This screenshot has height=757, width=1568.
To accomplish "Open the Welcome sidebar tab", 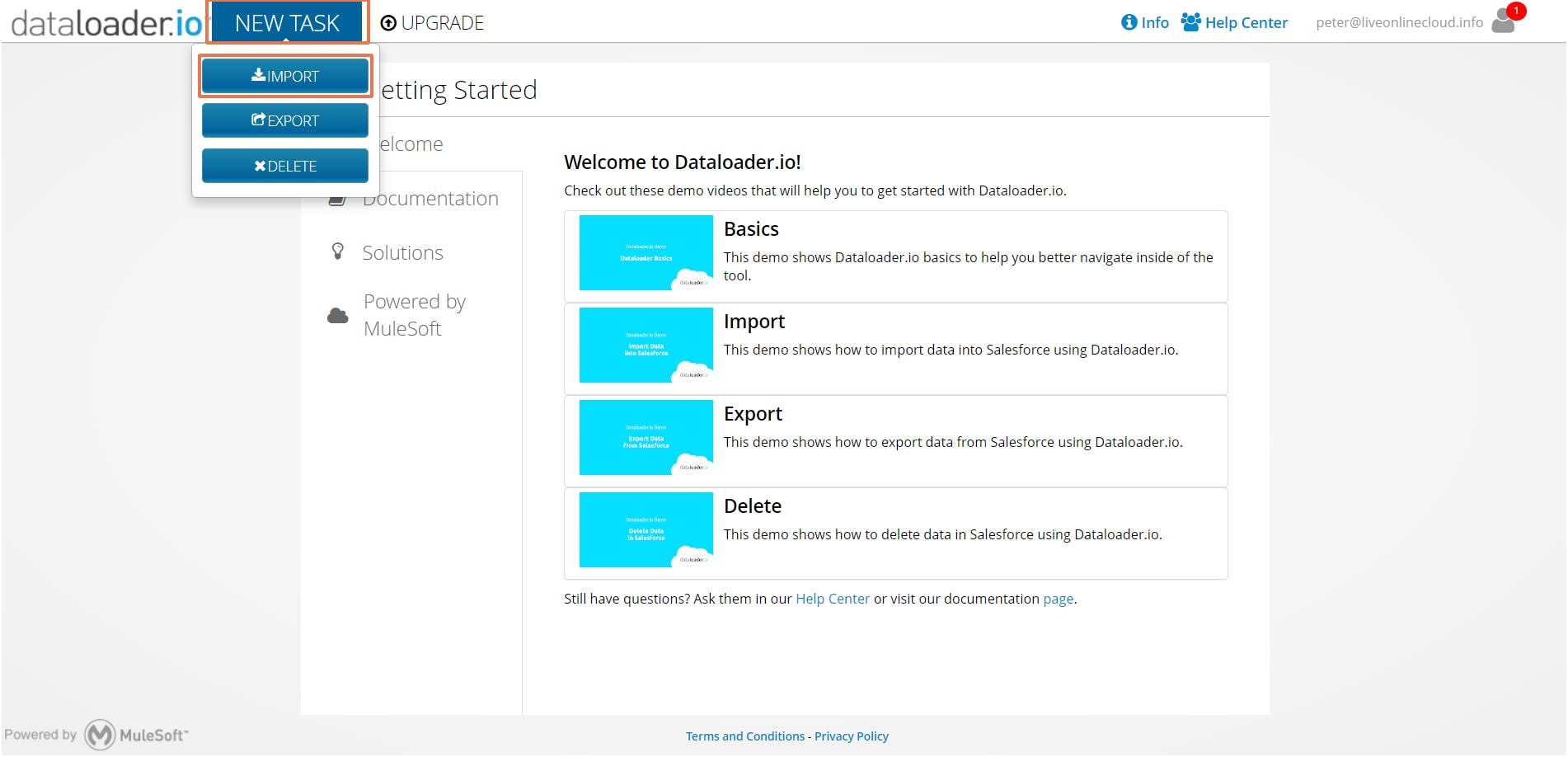I will pos(411,144).
